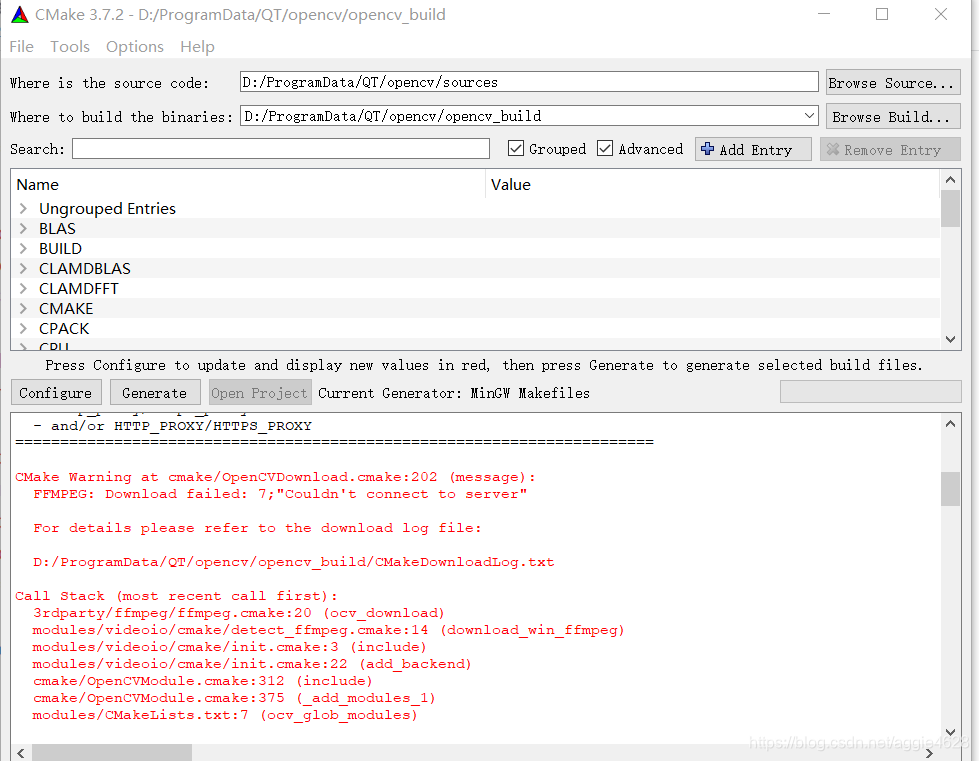Open the build binaries path dropdown

pos(809,116)
